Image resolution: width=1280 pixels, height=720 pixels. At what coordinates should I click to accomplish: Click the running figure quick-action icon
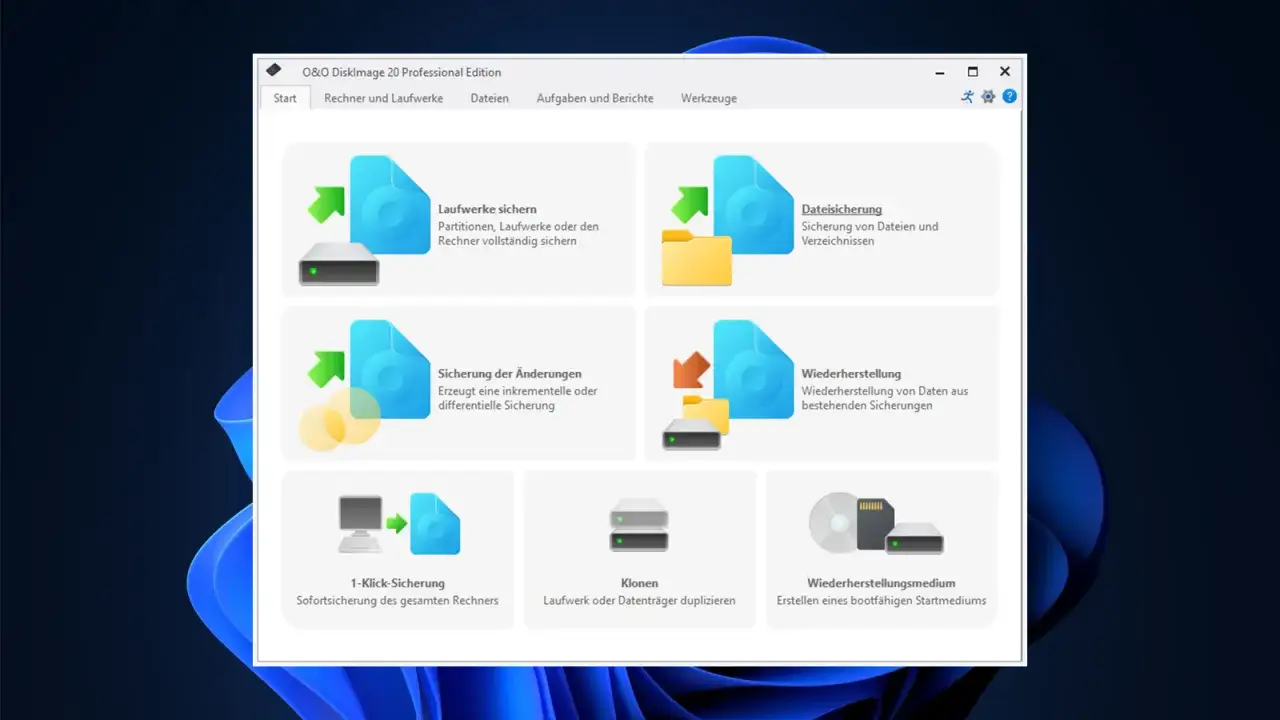point(967,97)
